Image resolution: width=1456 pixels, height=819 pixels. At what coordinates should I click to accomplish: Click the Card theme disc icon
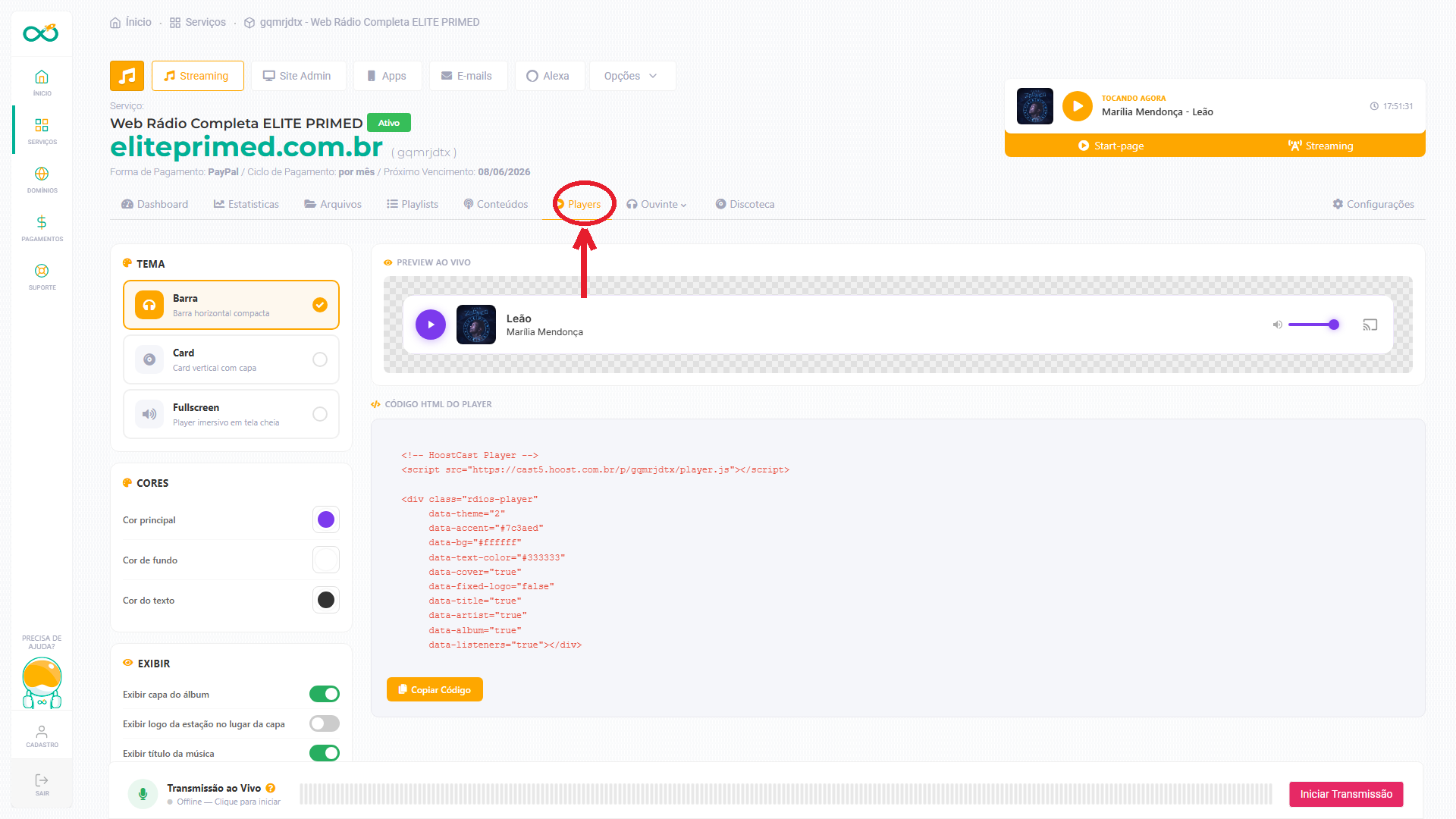click(149, 359)
